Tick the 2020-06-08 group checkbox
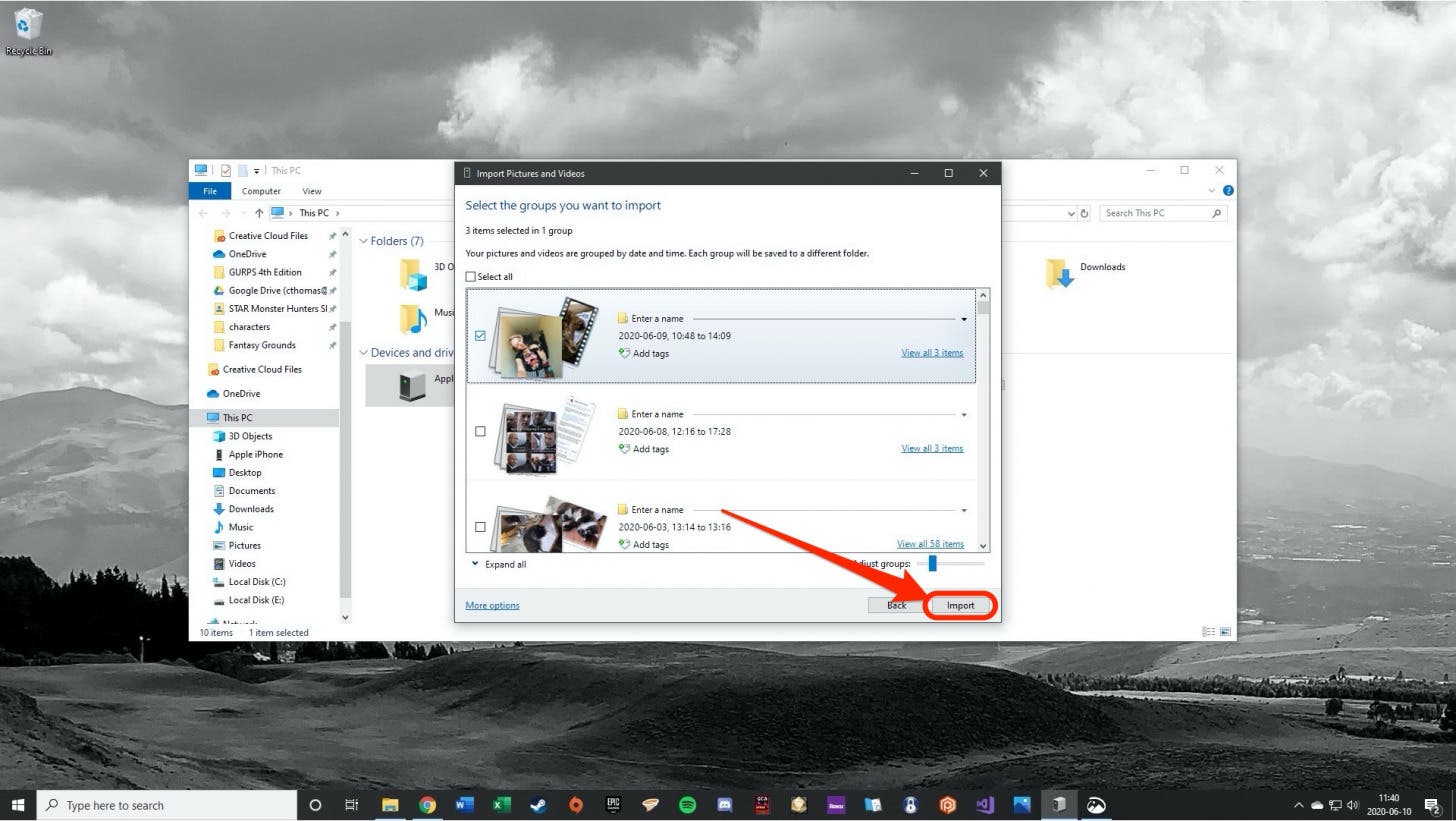 click(480, 432)
